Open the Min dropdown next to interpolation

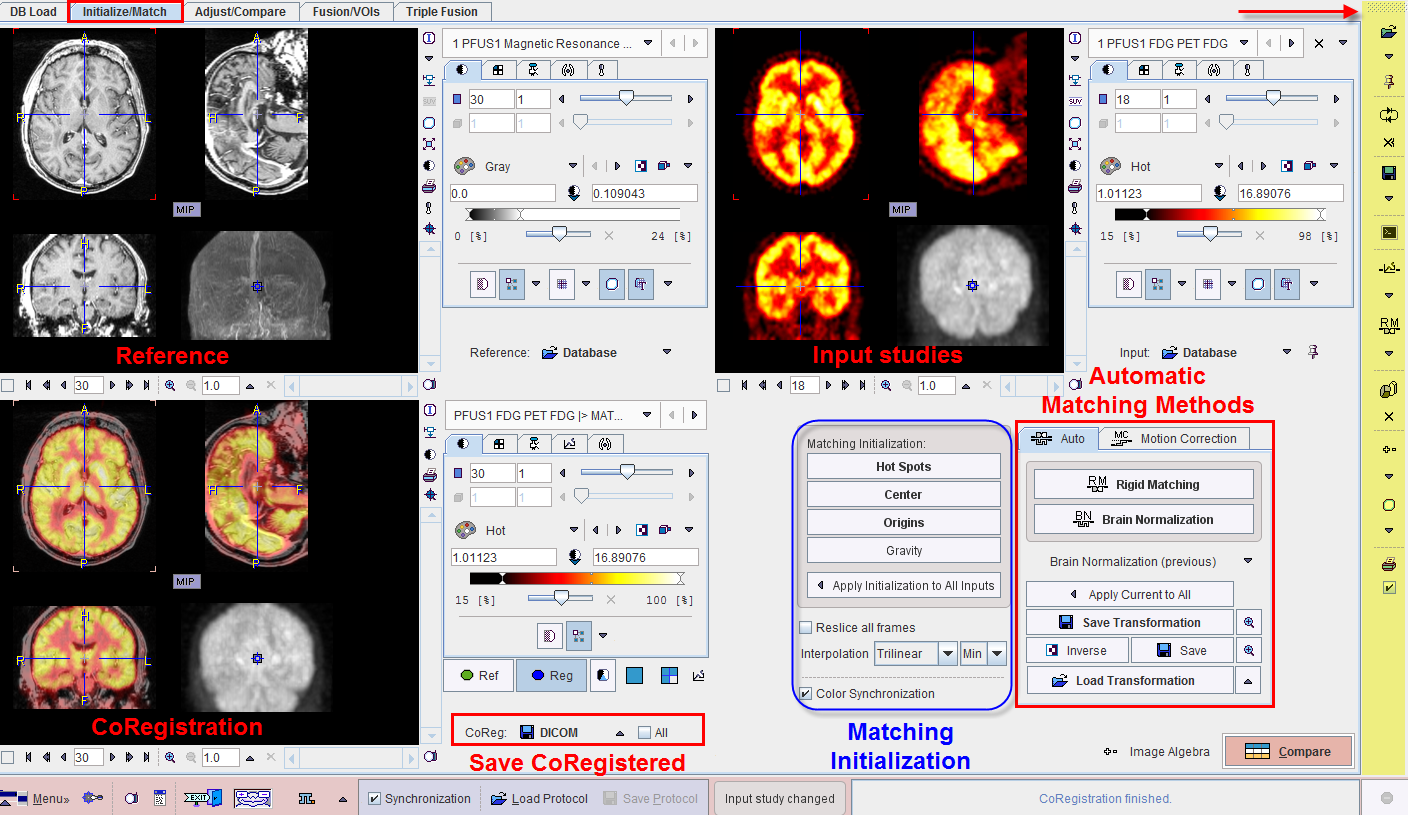996,654
